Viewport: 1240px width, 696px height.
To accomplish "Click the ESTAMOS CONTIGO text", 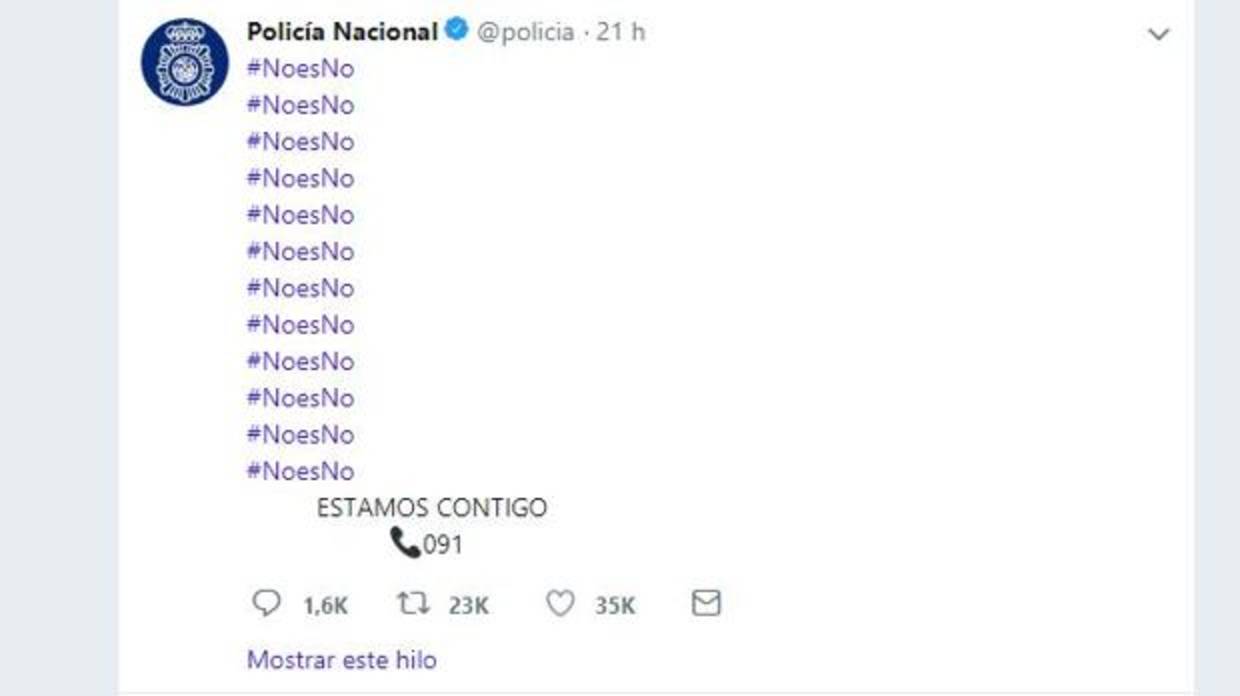I will tap(432, 508).
